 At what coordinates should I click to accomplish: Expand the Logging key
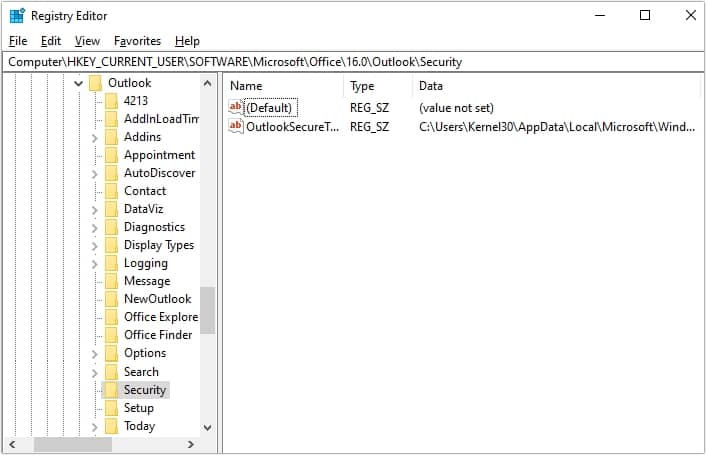[x=95, y=264]
